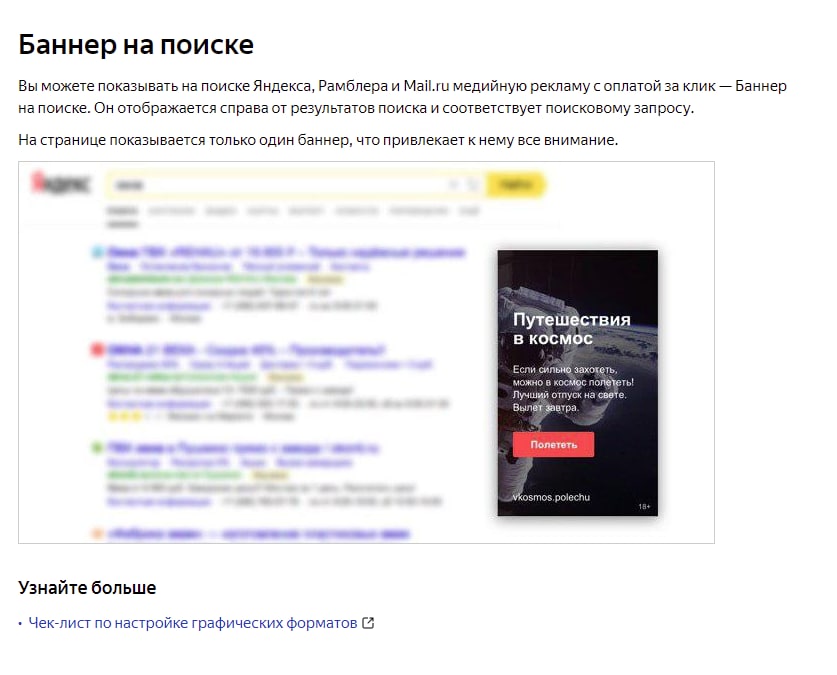This screenshot has height=675, width=837.
Task: Click the red Полететь button on the banner
Action: 553,444
